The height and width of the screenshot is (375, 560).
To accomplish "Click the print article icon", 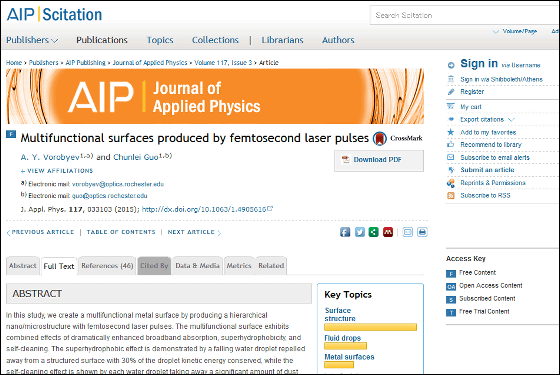I will [x=422, y=232].
